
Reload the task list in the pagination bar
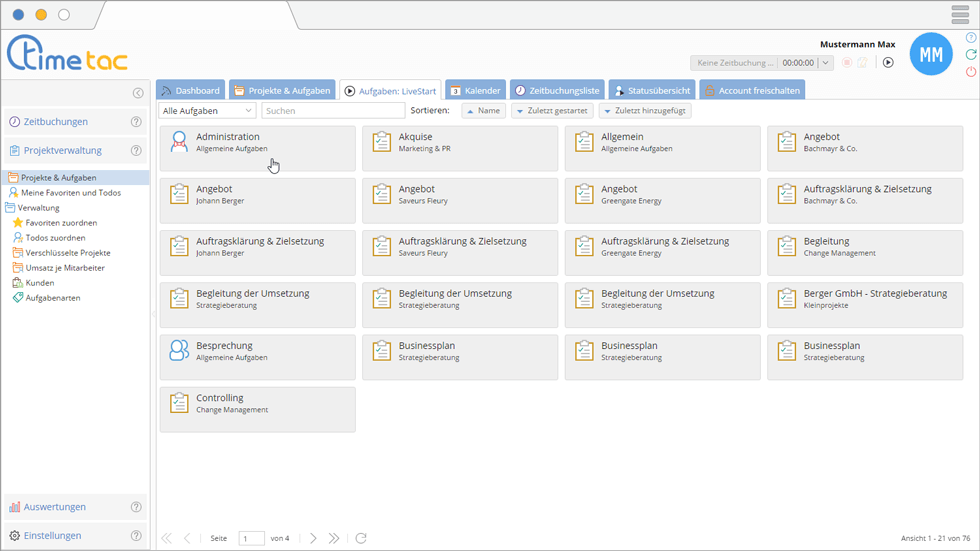(361, 538)
